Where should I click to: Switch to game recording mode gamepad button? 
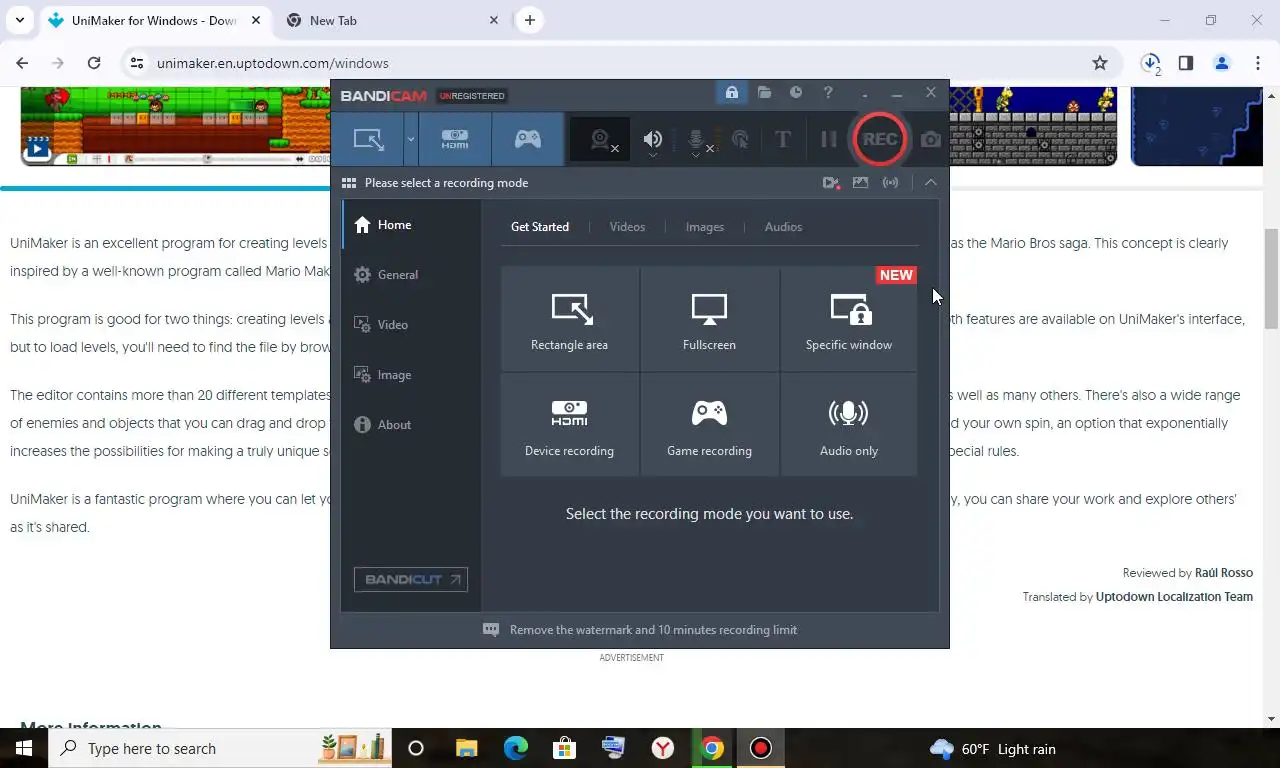point(528,139)
